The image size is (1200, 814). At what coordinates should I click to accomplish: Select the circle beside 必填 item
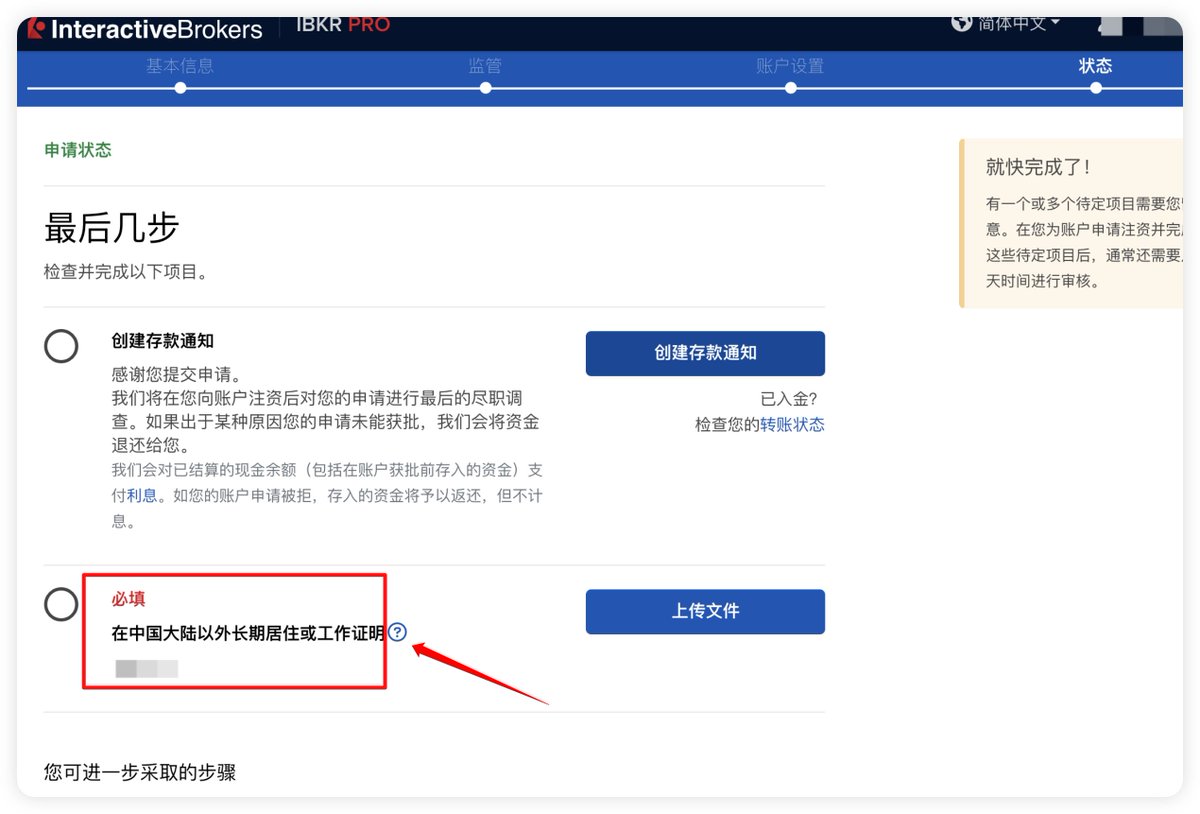(61, 604)
